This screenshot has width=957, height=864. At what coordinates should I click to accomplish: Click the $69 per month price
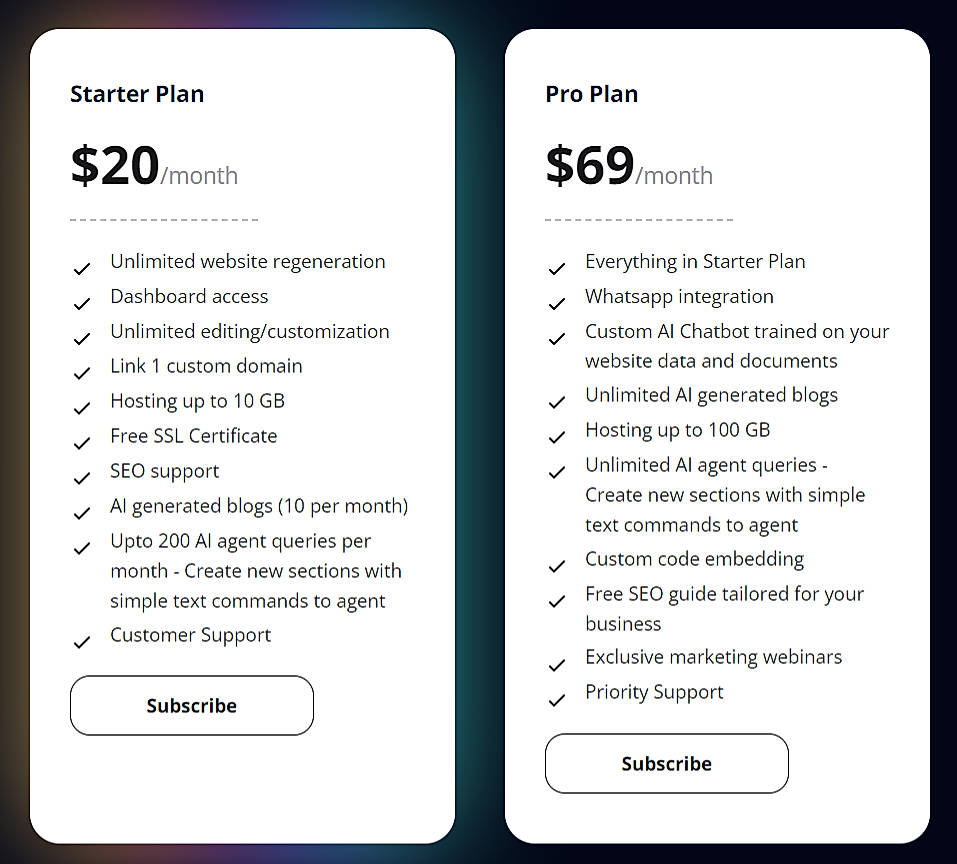[x=629, y=167]
